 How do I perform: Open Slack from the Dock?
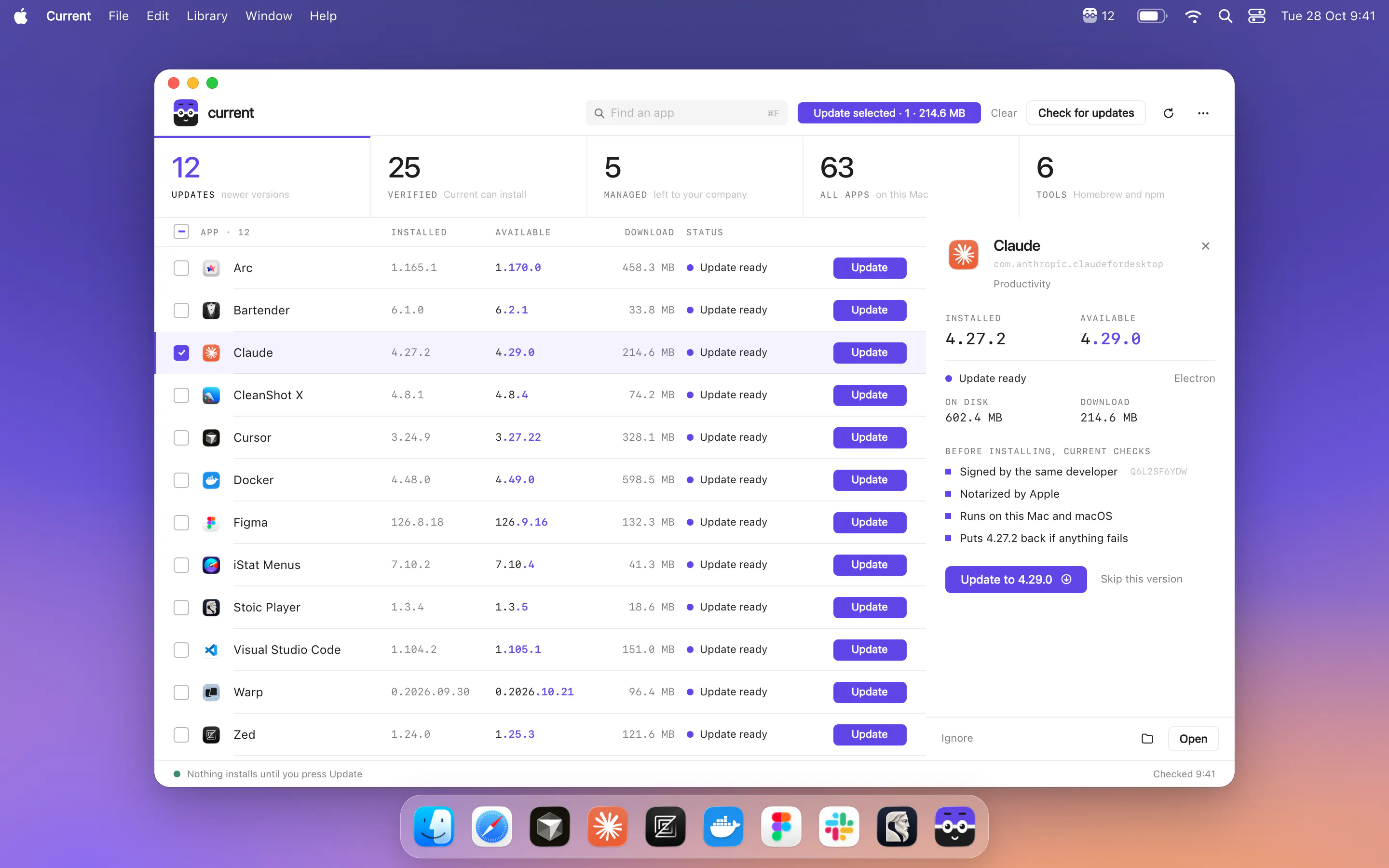point(839,827)
